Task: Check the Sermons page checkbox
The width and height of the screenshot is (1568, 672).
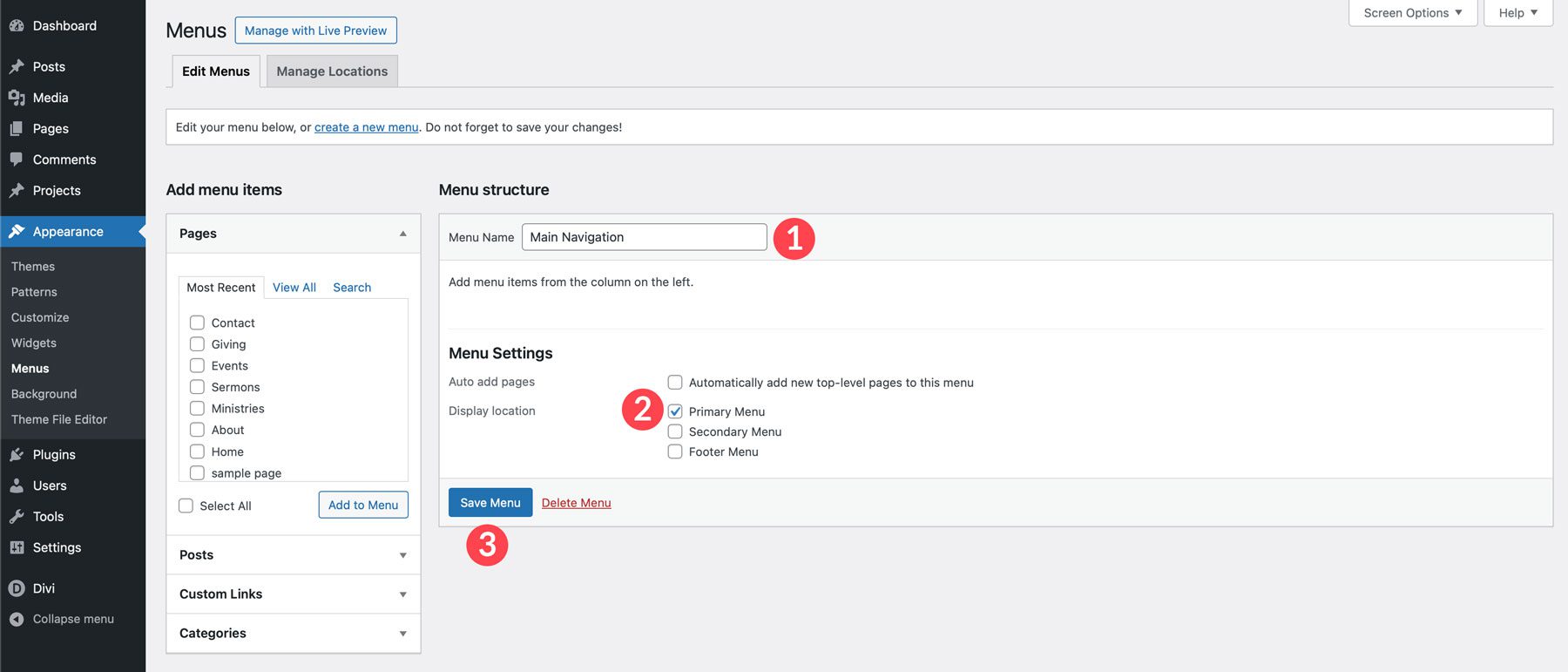Action: coord(197,386)
